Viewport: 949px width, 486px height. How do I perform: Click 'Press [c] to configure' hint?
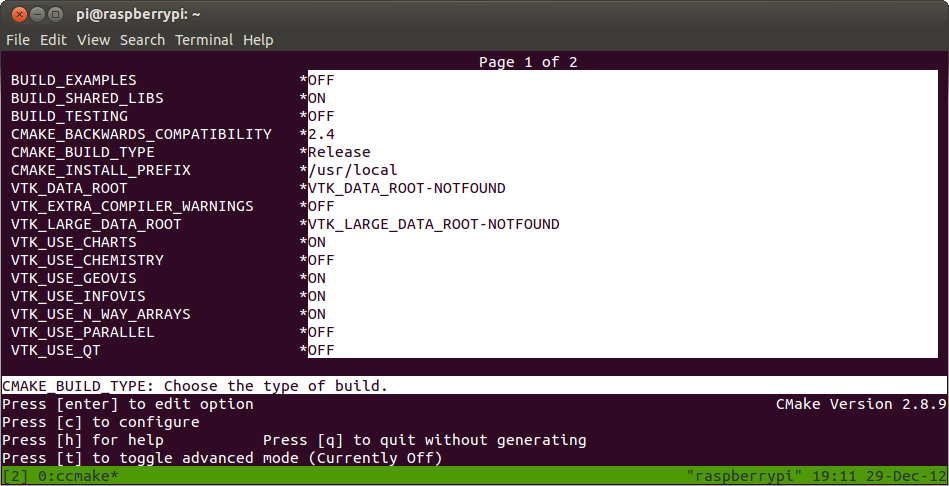(x=100, y=422)
